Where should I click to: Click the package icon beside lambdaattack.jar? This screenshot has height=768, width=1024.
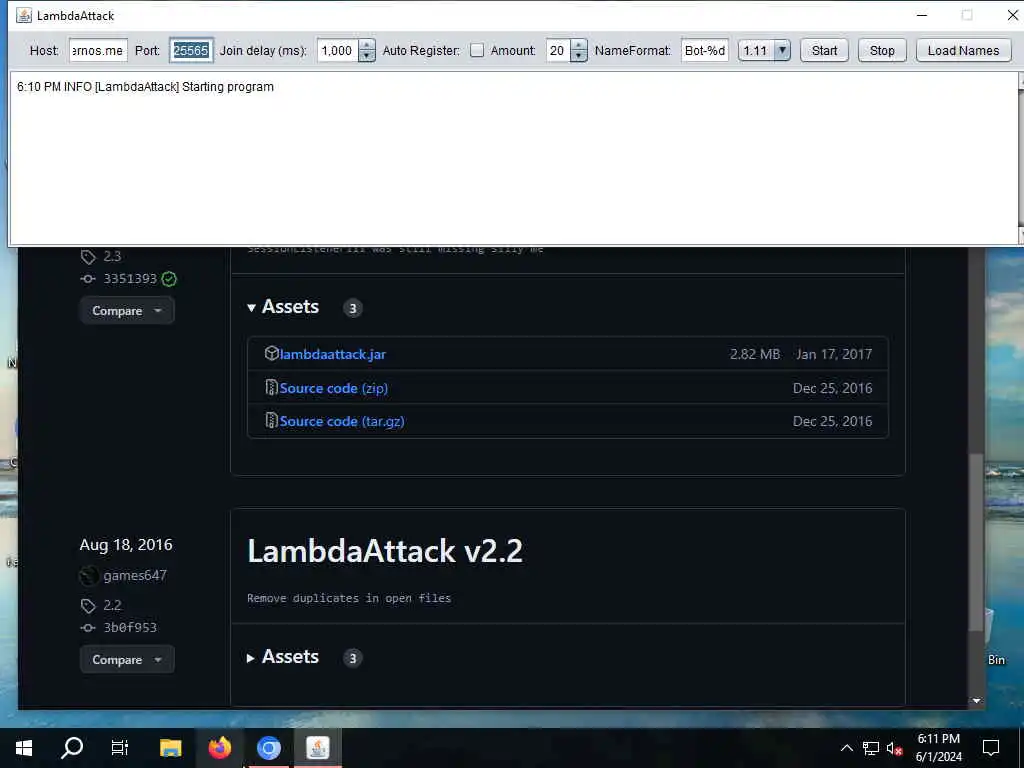click(271, 353)
